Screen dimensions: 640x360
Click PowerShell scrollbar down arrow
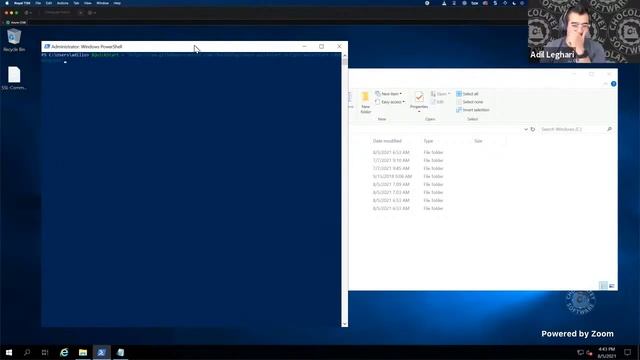(x=345, y=324)
